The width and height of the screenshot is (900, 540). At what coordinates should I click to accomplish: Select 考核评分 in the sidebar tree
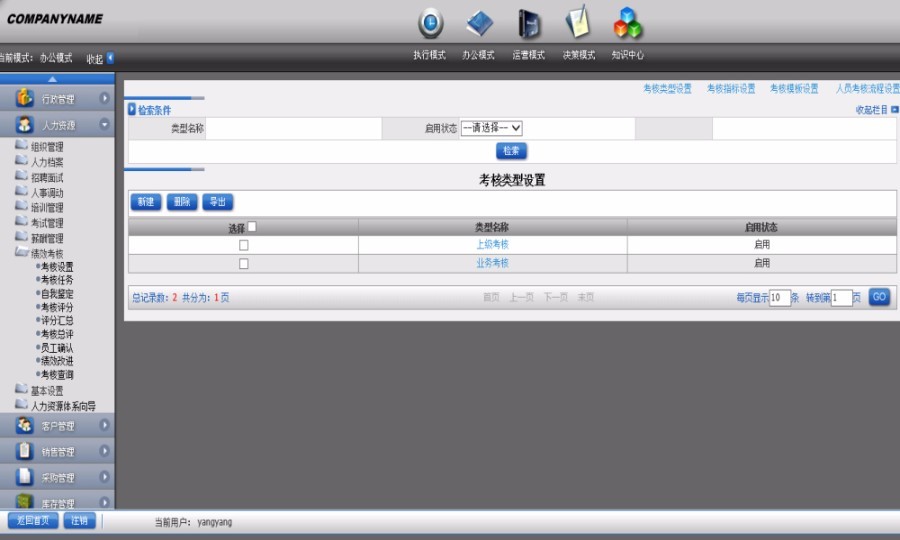[x=57, y=307]
